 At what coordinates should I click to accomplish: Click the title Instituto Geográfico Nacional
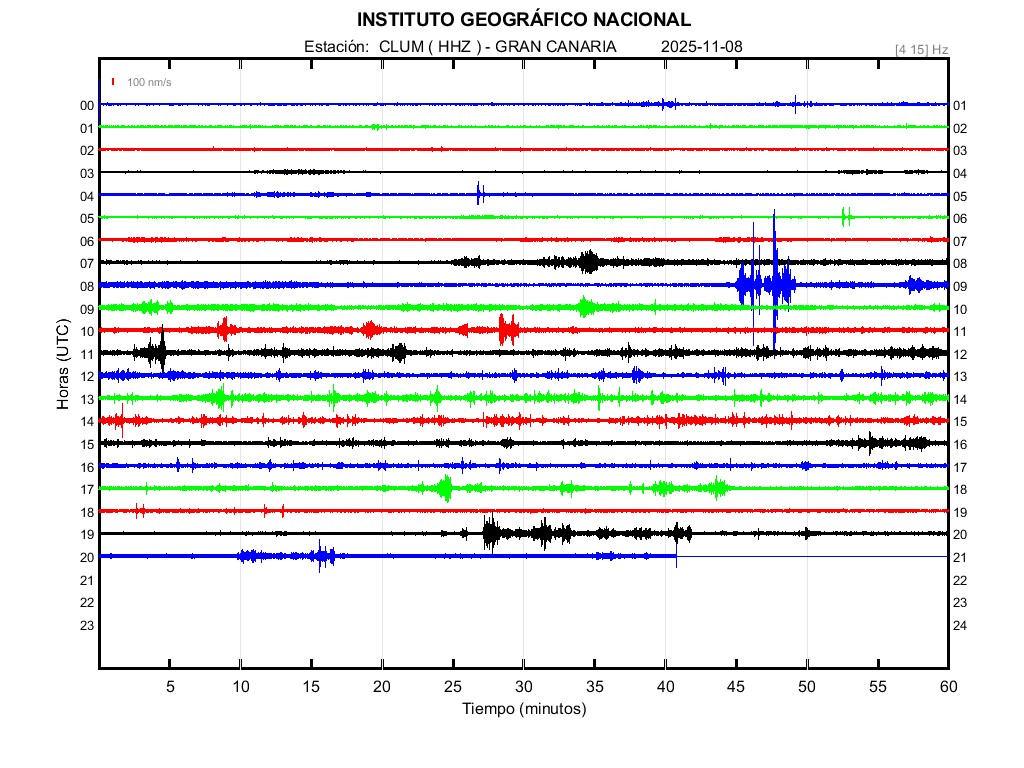click(523, 20)
